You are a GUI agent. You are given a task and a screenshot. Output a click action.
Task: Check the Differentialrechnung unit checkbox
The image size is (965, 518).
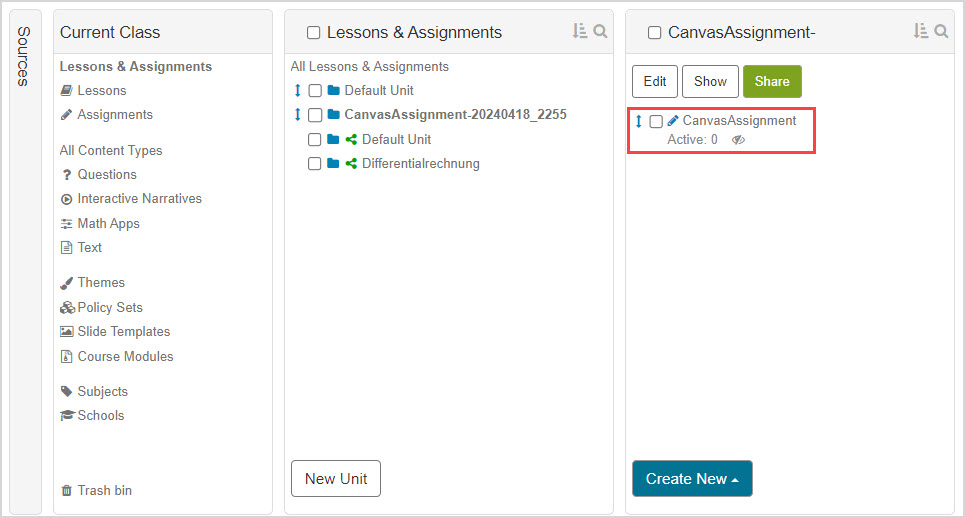(x=315, y=164)
